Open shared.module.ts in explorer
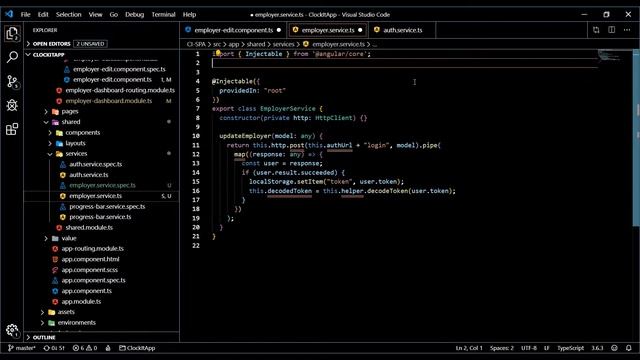Screen dimensions: 640x360 coord(89,227)
